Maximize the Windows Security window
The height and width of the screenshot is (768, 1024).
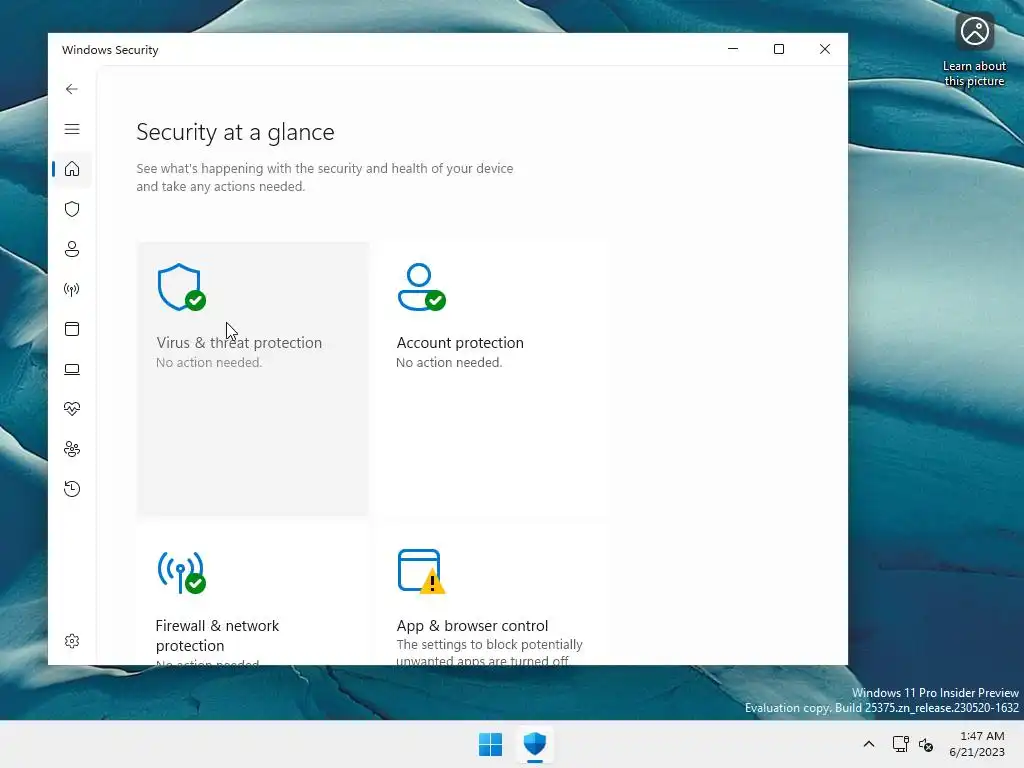[x=778, y=49]
